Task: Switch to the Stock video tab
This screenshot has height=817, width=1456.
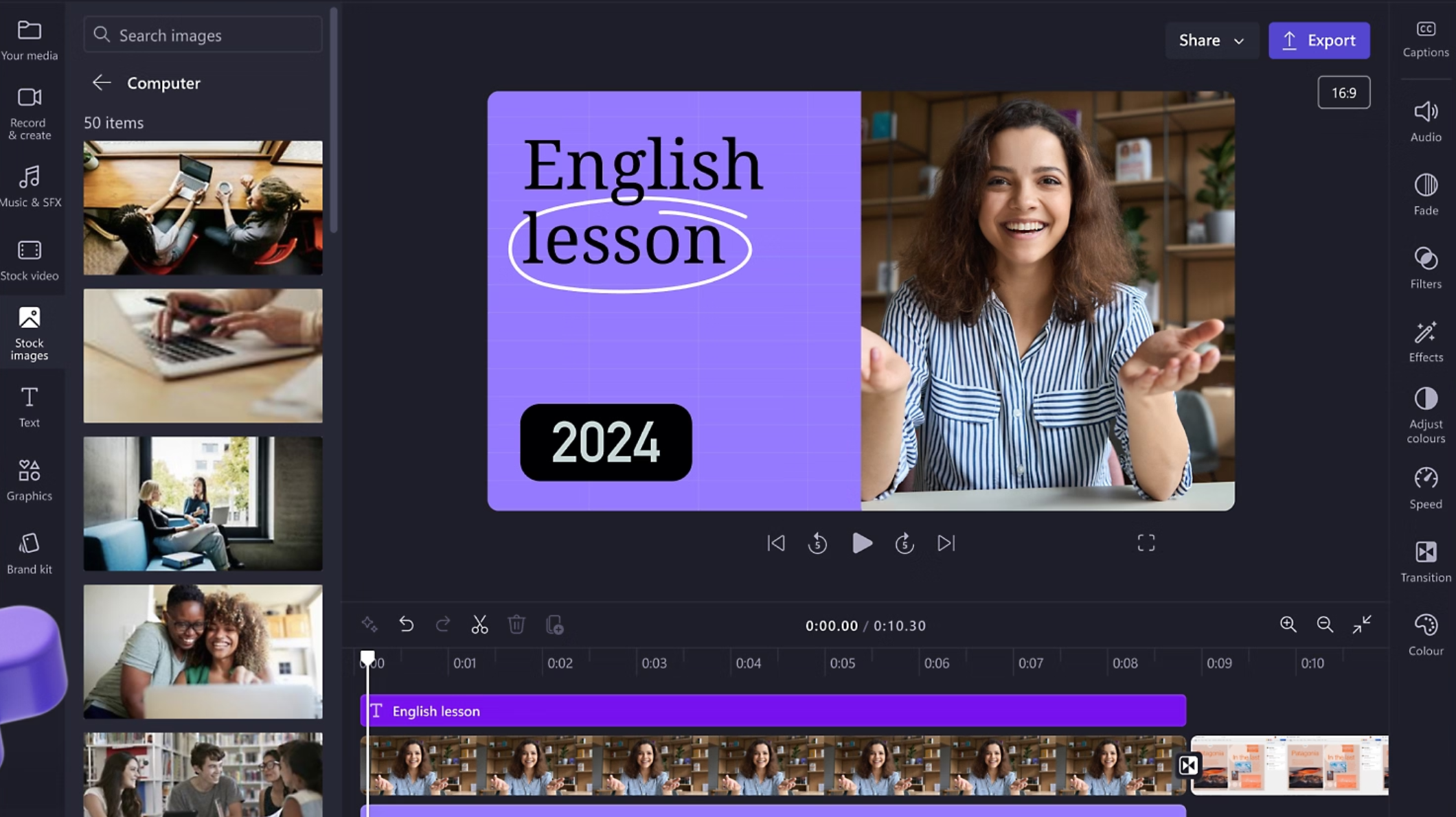Action: [x=30, y=260]
